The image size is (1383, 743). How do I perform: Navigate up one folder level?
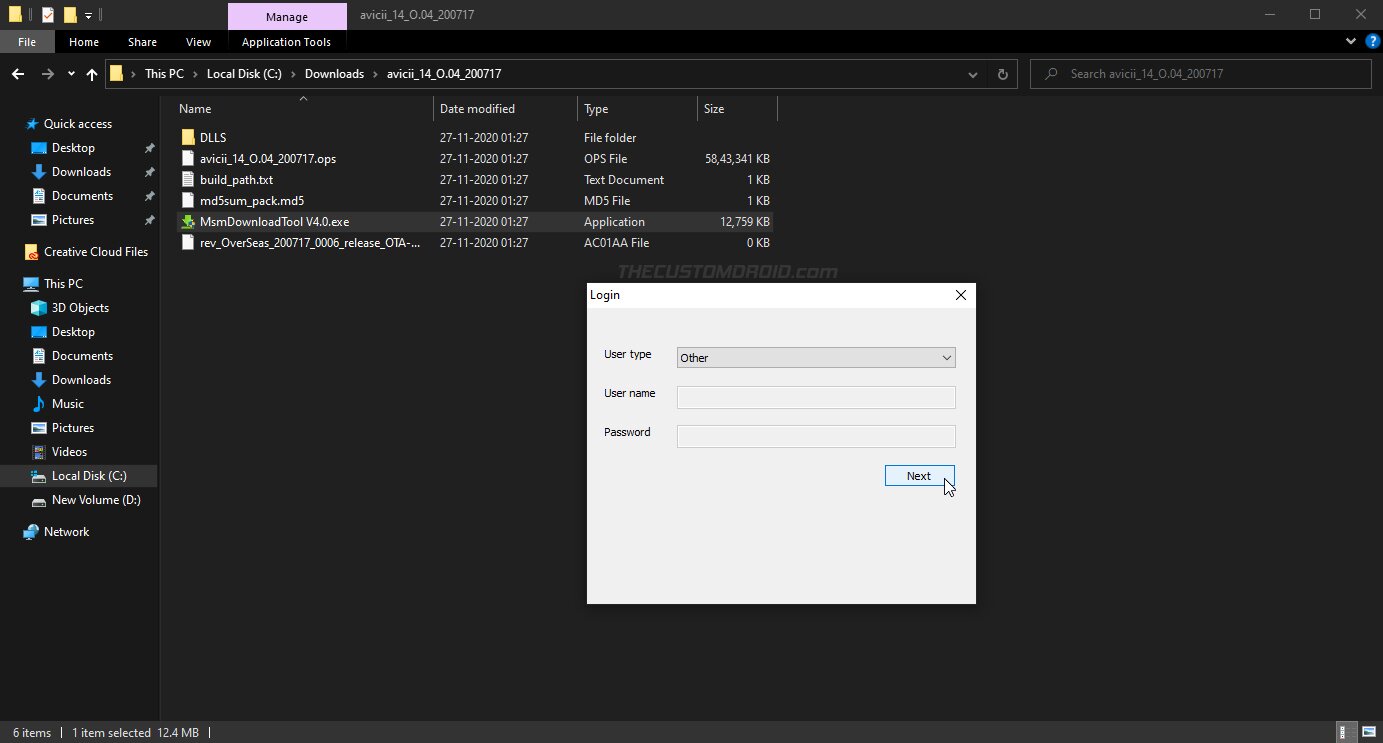[x=91, y=73]
